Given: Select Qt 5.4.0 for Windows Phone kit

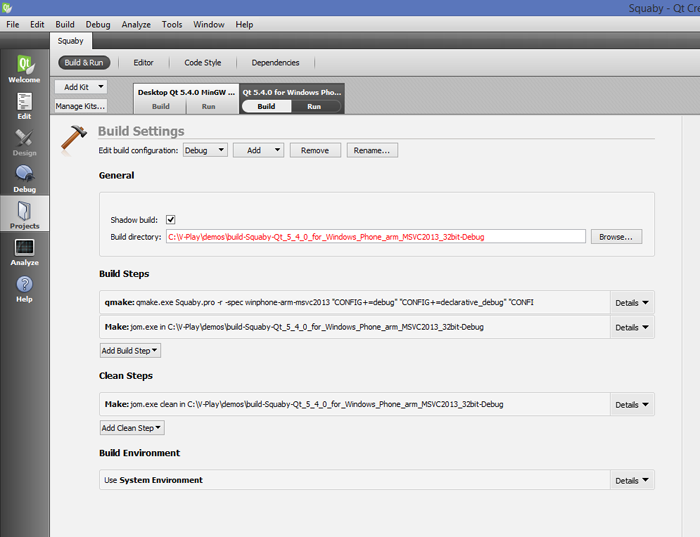Looking at the screenshot, I should click(292, 92).
